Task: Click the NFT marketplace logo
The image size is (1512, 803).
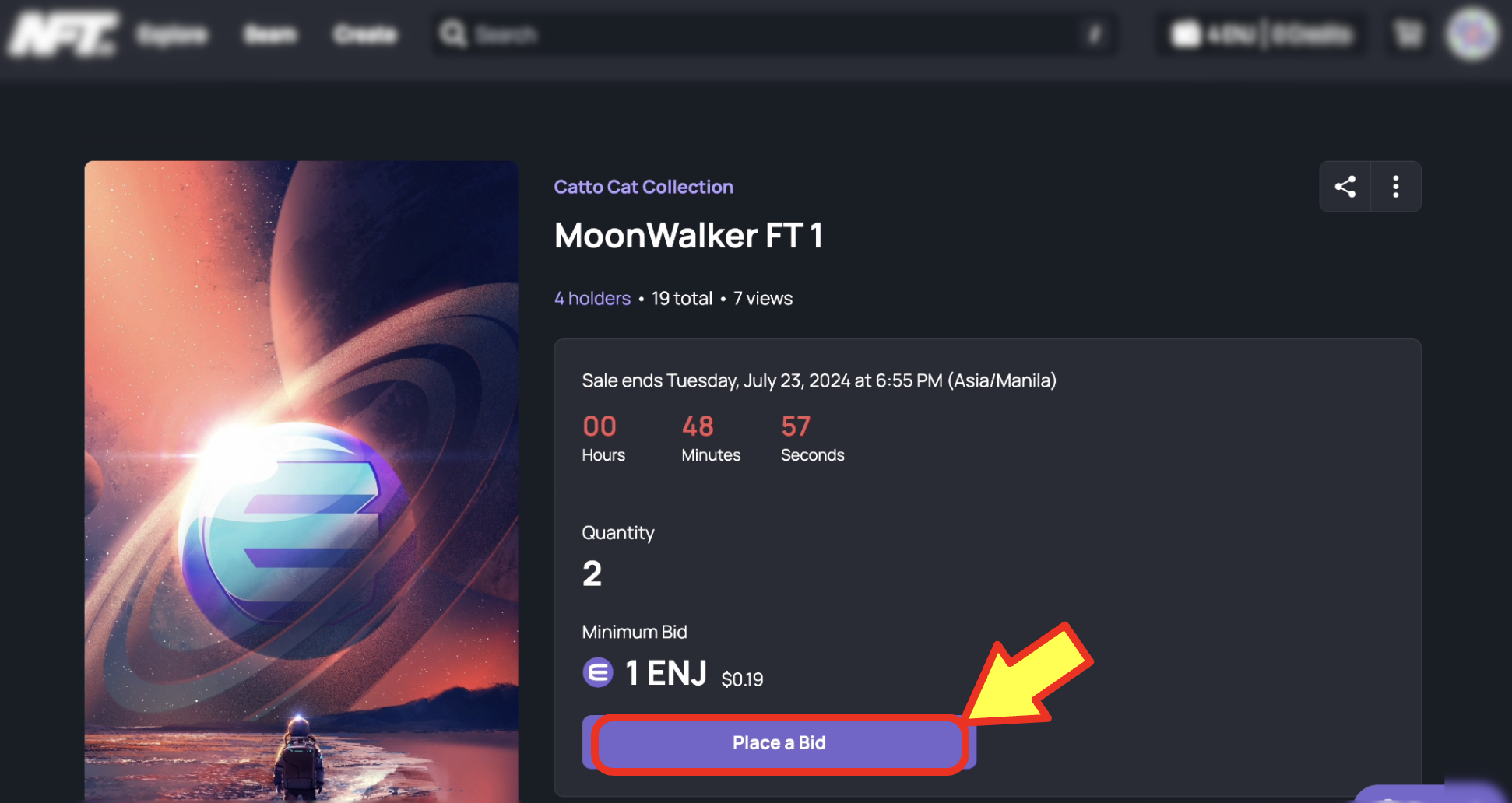Action: pos(62,33)
